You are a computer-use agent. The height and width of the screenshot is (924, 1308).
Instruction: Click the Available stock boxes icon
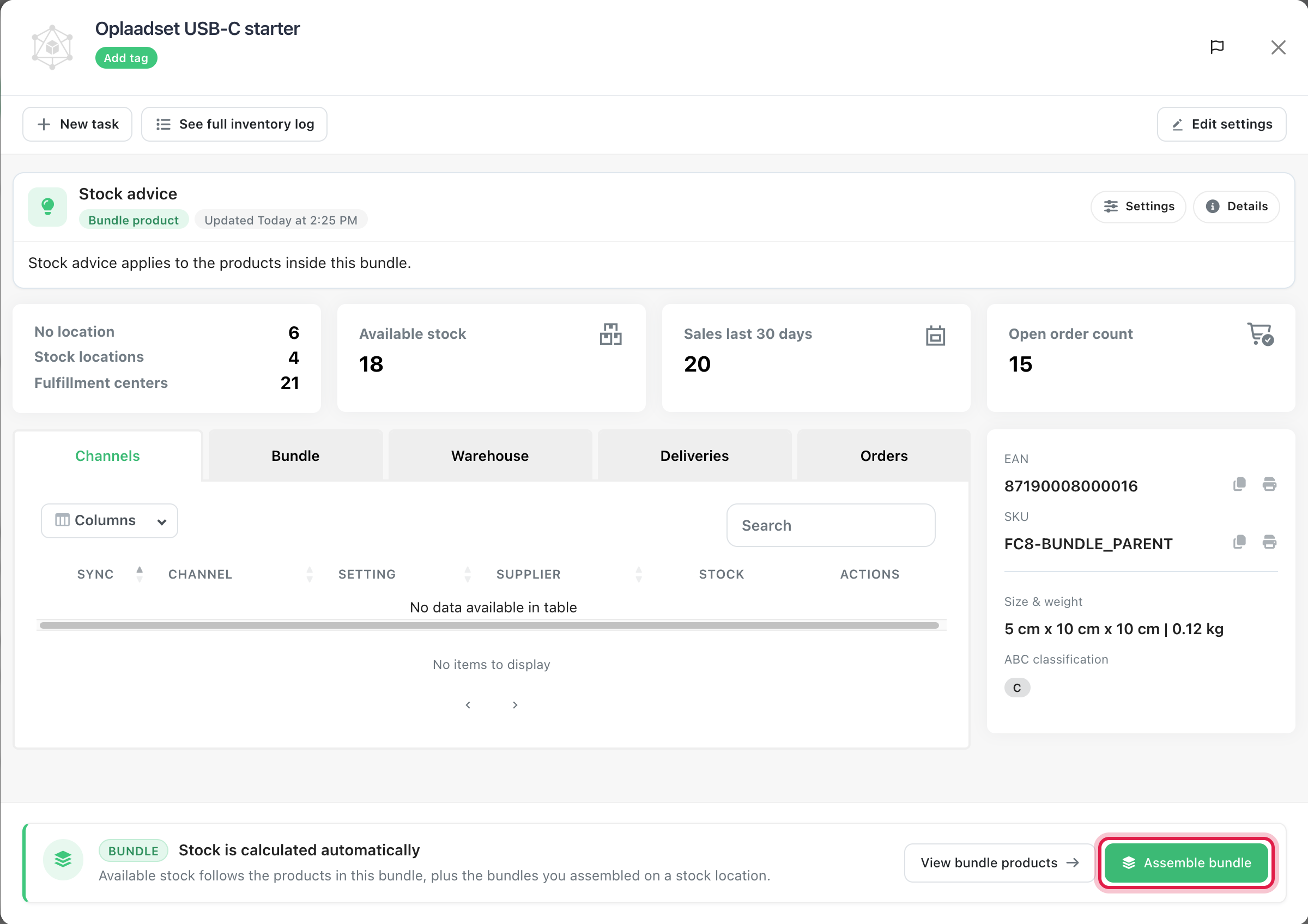click(610, 335)
